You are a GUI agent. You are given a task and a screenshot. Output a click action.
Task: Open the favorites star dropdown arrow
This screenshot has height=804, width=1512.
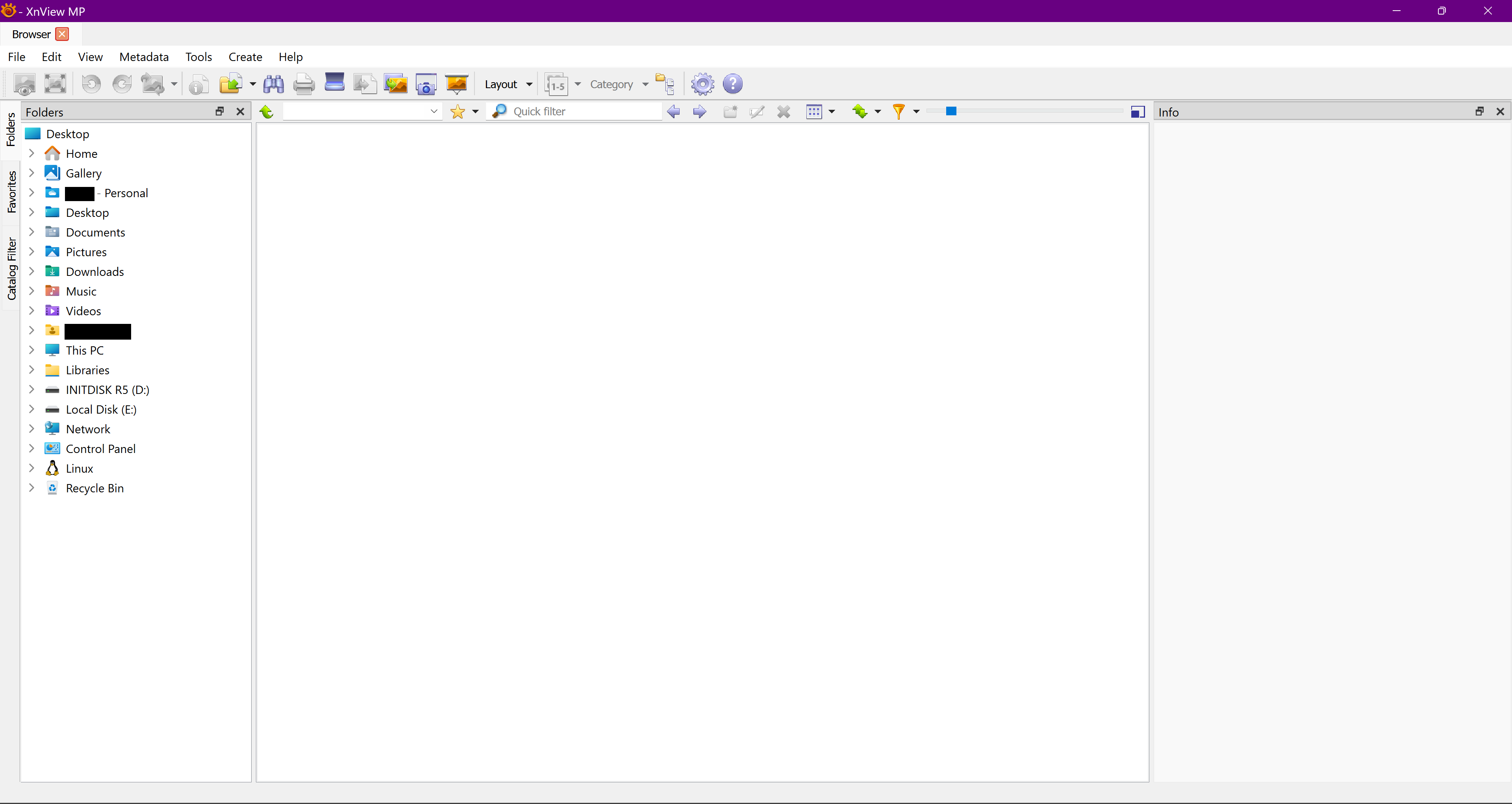[475, 112]
